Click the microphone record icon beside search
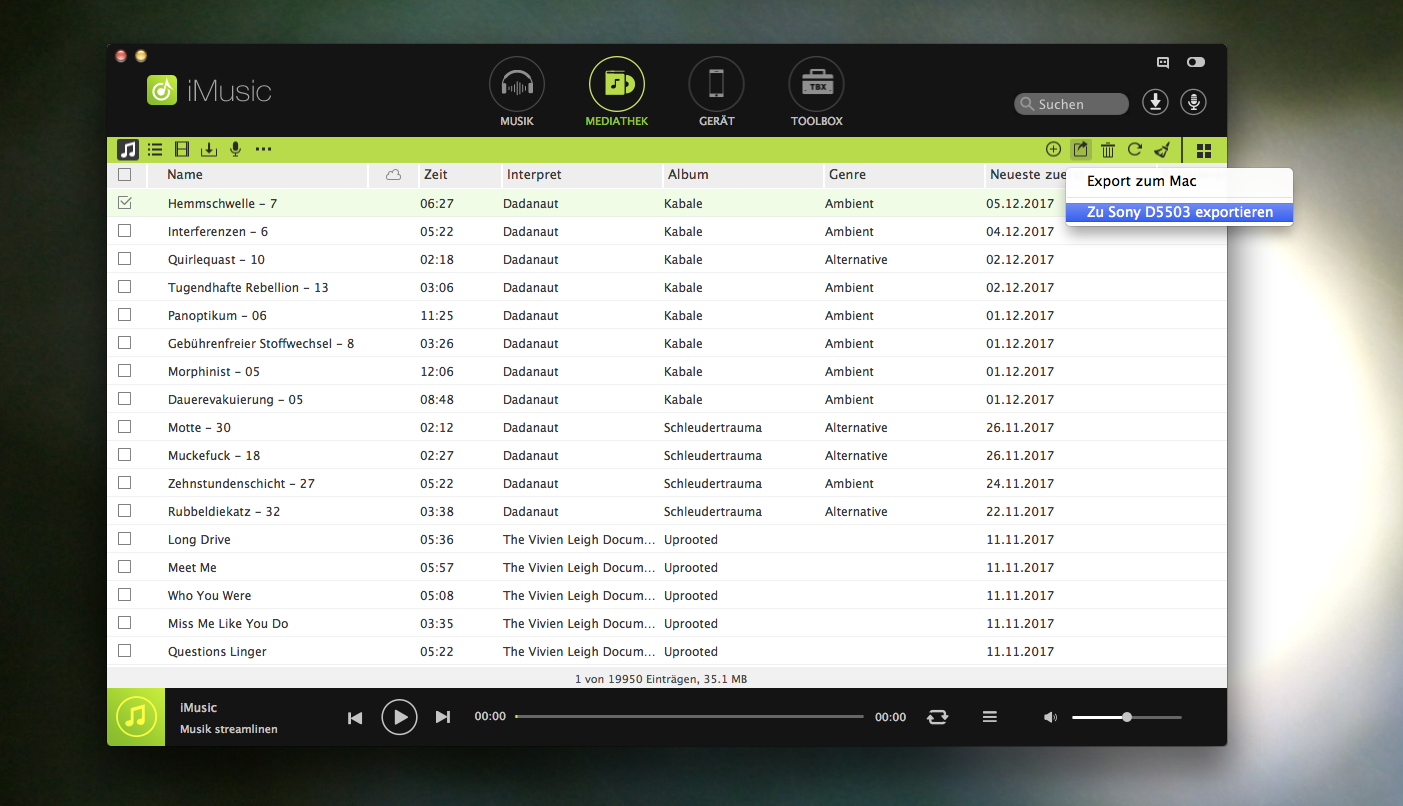1403x806 pixels. [1193, 103]
